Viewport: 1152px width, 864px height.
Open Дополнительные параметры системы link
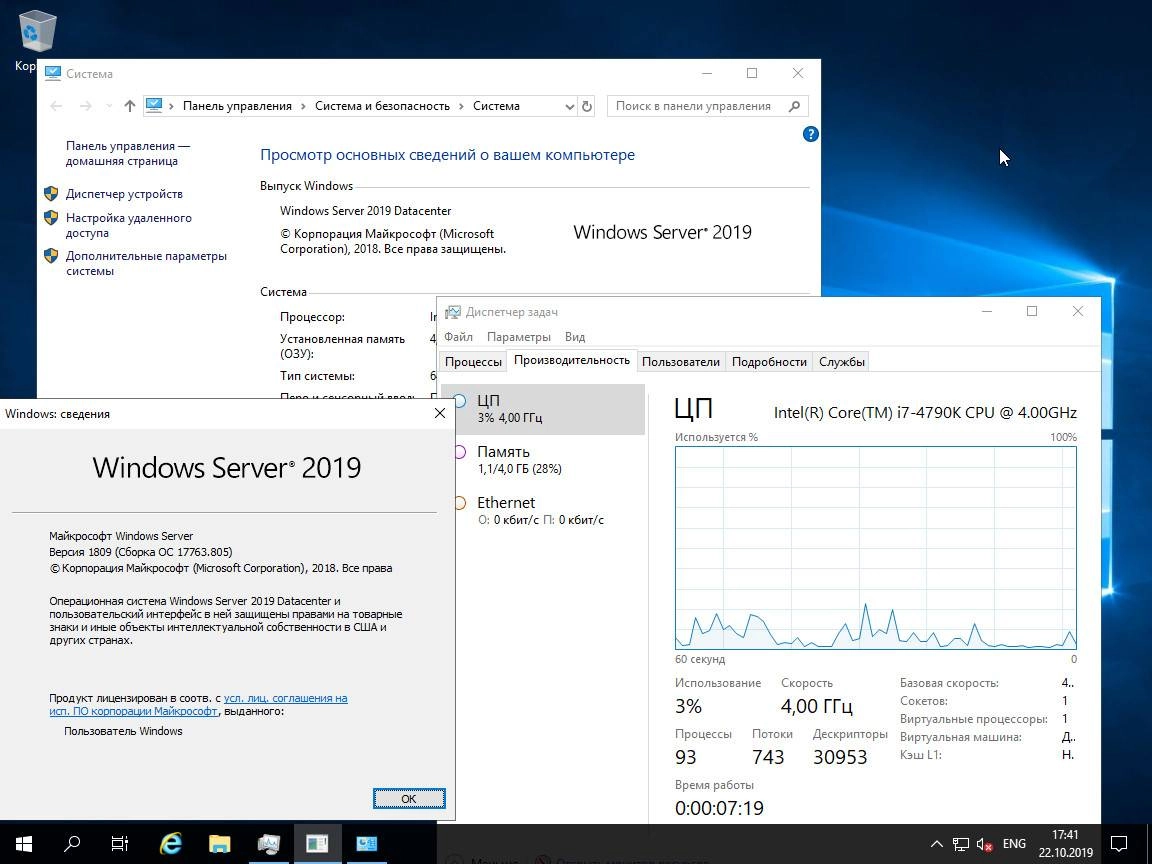click(146, 263)
